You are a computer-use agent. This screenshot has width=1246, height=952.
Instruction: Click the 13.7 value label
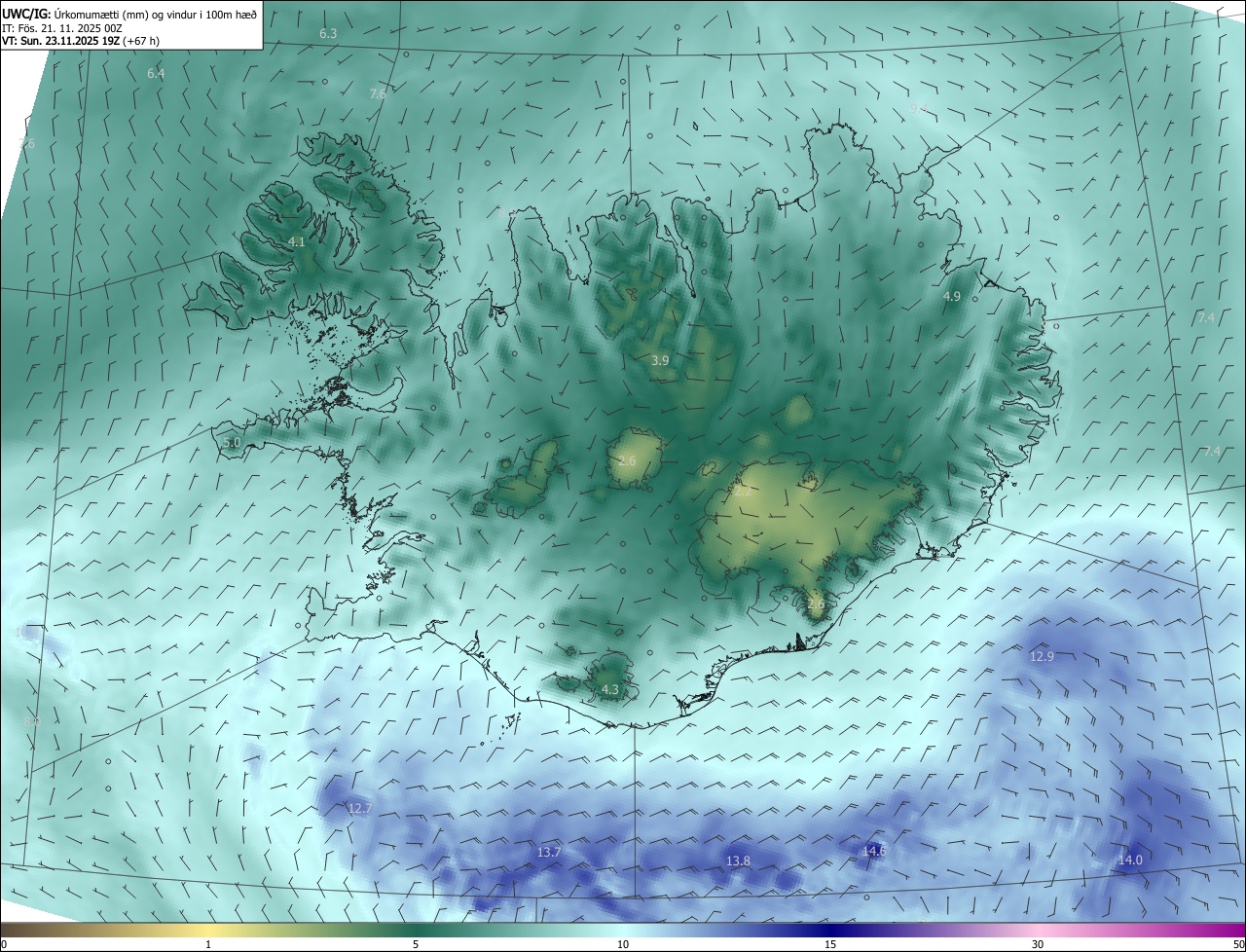point(549,853)
